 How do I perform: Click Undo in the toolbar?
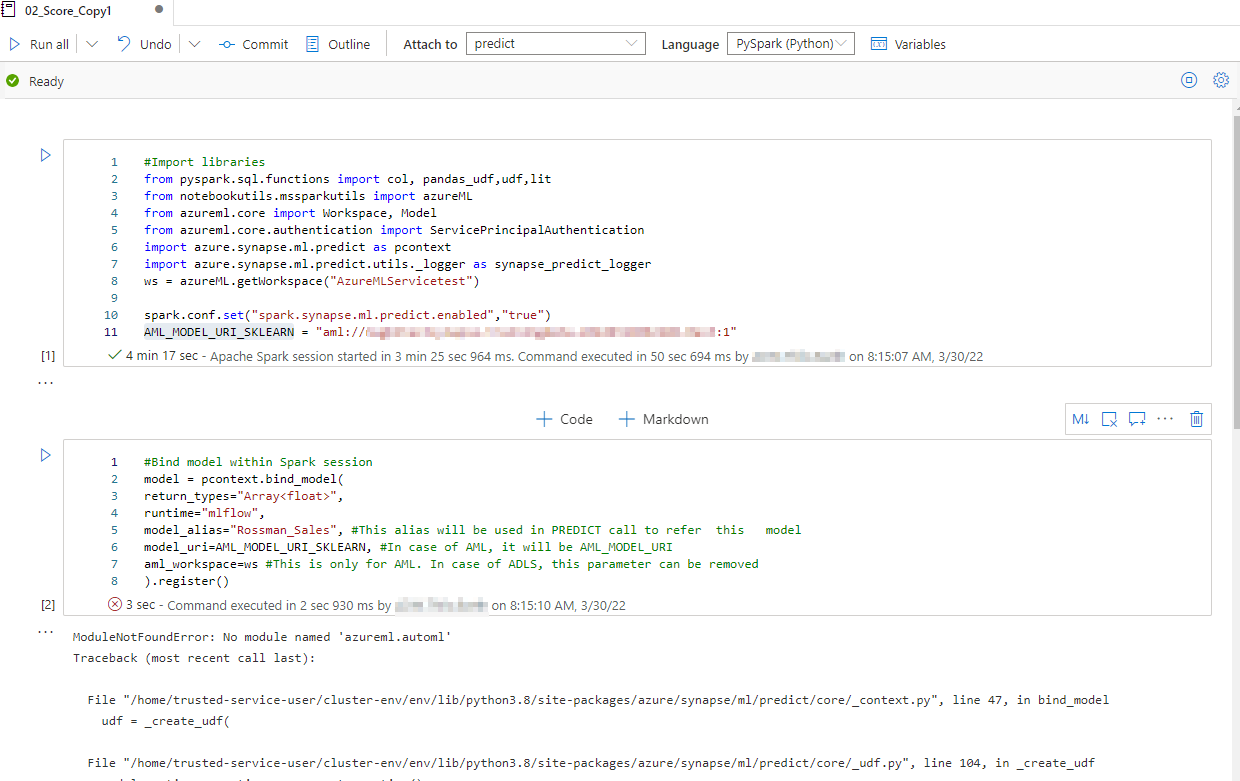[144, 44]
